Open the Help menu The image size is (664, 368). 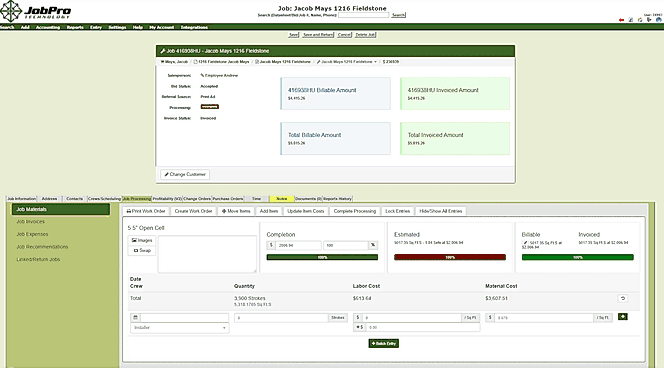[x=138, y=27]
